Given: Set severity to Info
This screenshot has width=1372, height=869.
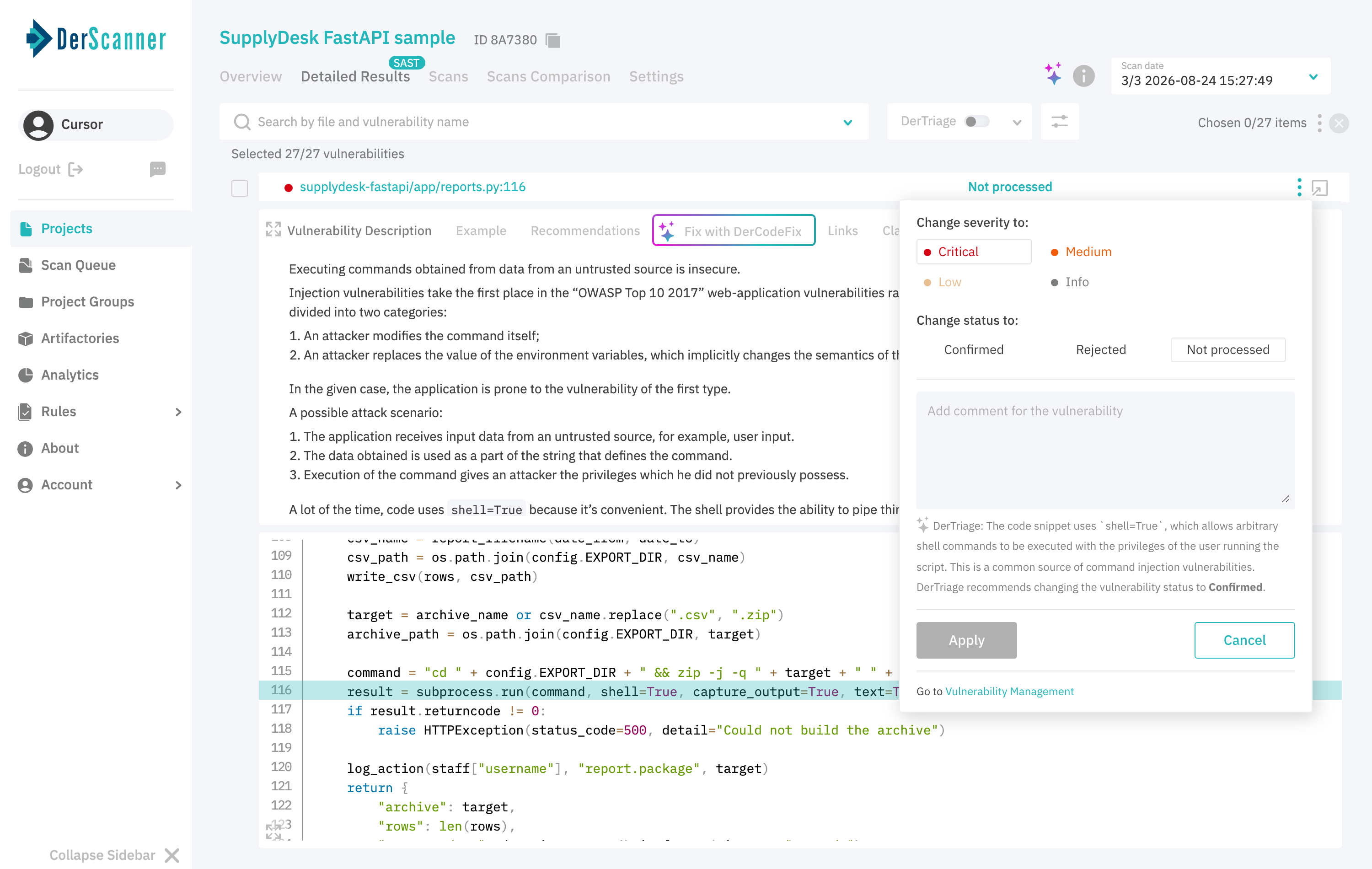Looking at the screenshot, I should (1070, 282).
